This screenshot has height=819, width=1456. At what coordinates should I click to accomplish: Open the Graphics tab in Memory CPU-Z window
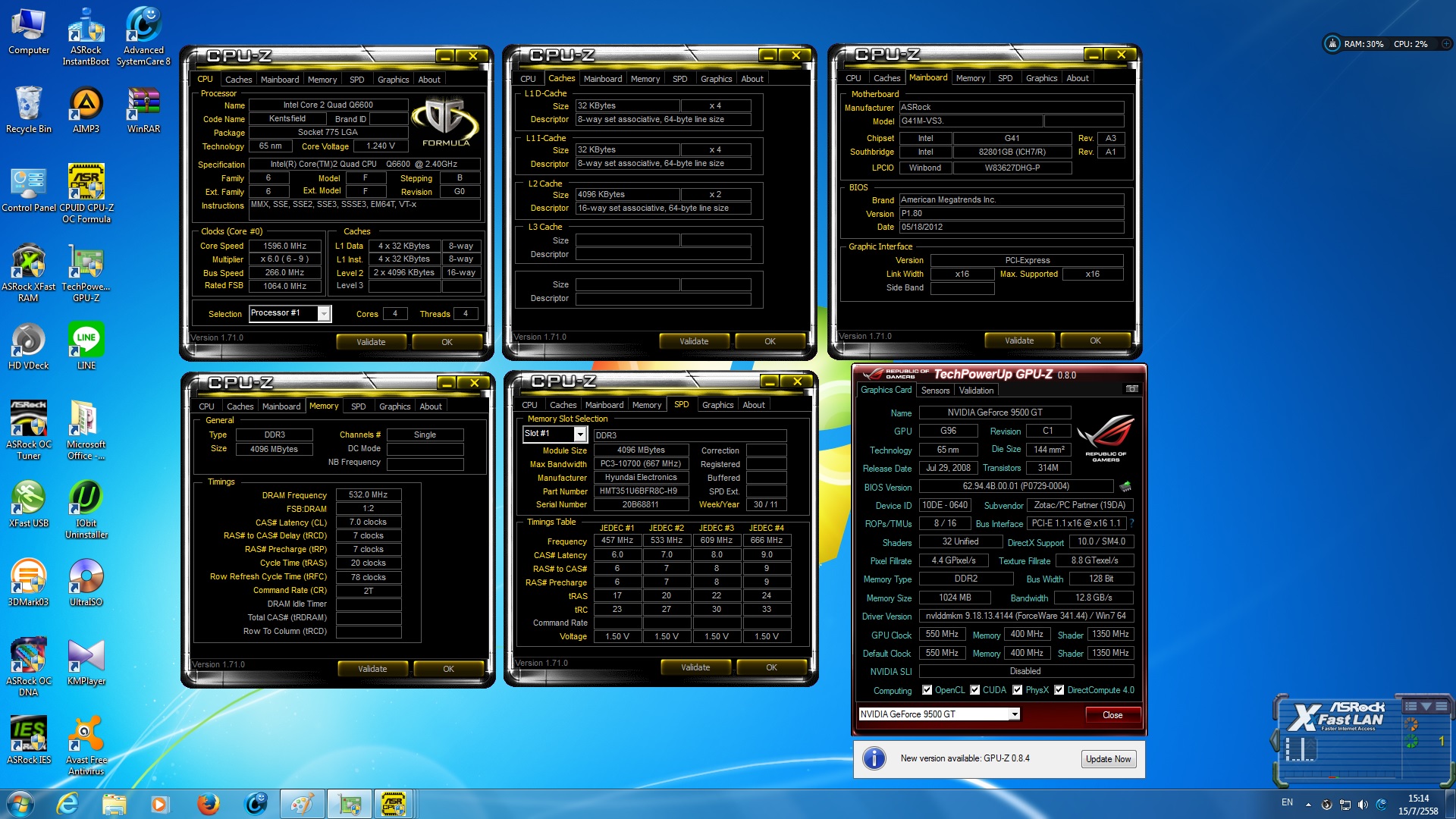coord(394,406)
